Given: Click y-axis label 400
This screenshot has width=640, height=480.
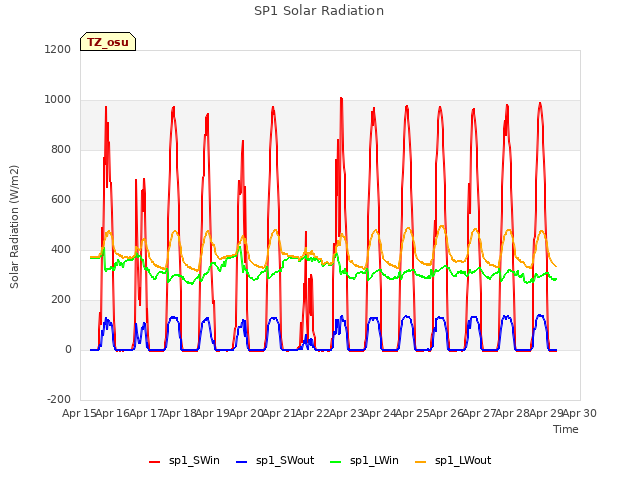Looking at the screenshot, I should [x=61, y=249].
